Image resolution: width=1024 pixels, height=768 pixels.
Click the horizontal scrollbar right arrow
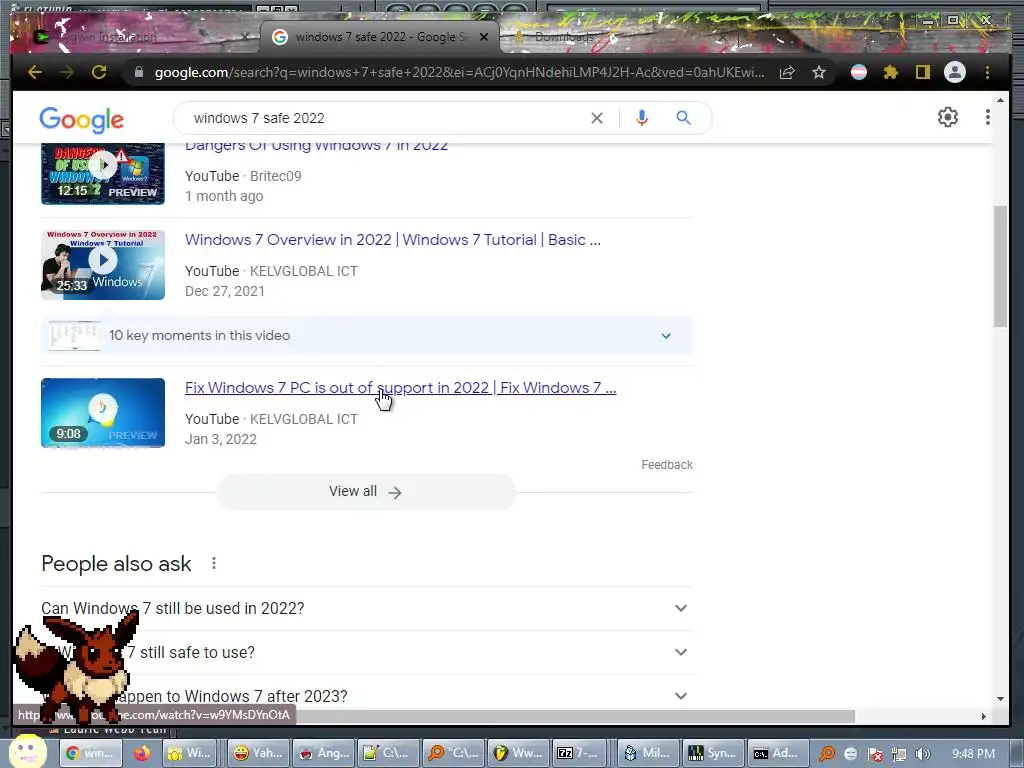[x=984, y=716]
